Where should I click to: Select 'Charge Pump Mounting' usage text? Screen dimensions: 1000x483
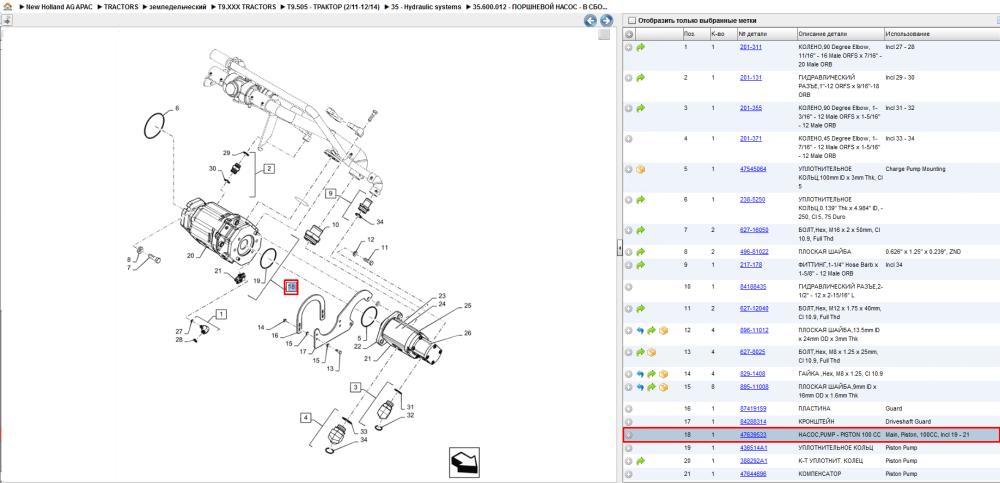916,169
